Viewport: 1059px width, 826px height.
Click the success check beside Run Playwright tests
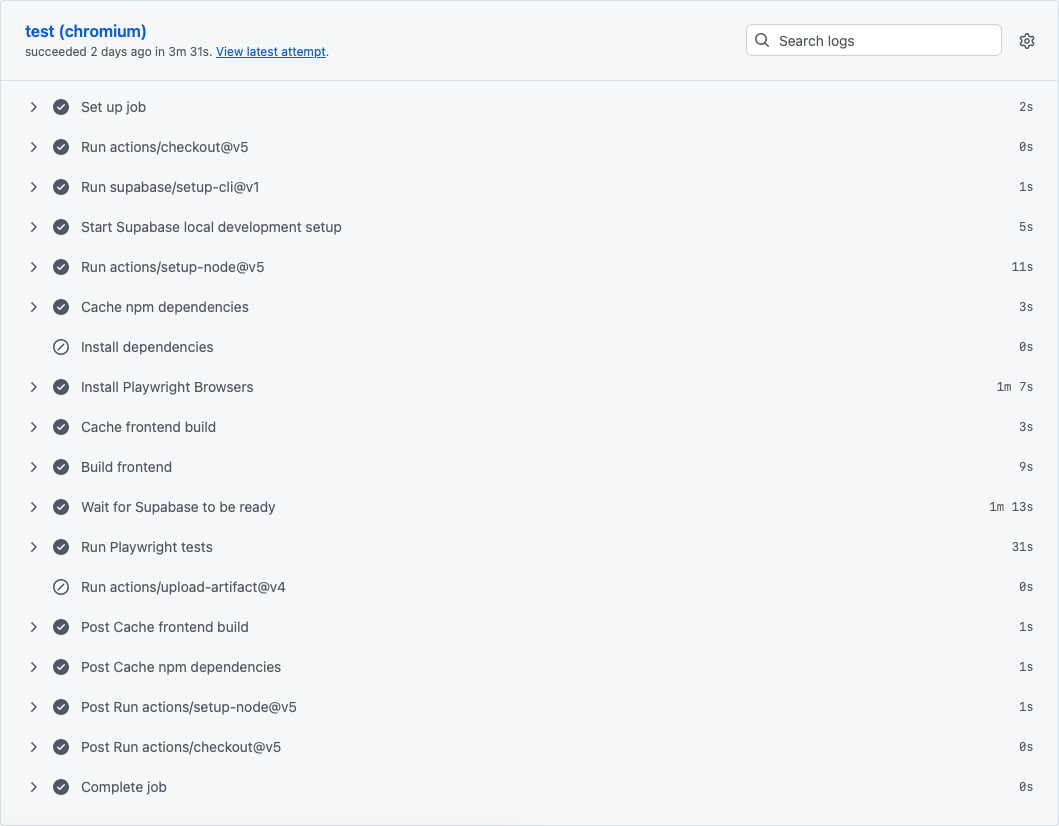[61, 546]
